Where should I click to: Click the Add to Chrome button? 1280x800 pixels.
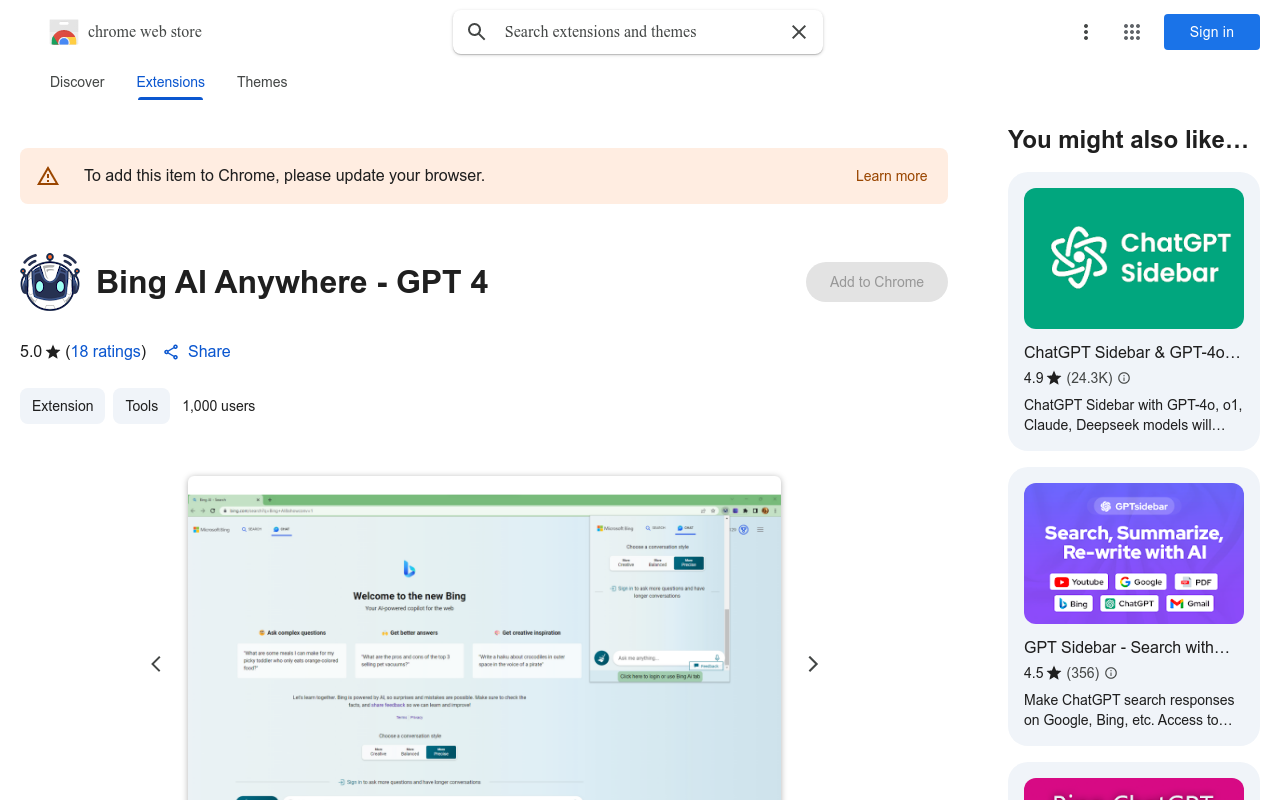877,282
